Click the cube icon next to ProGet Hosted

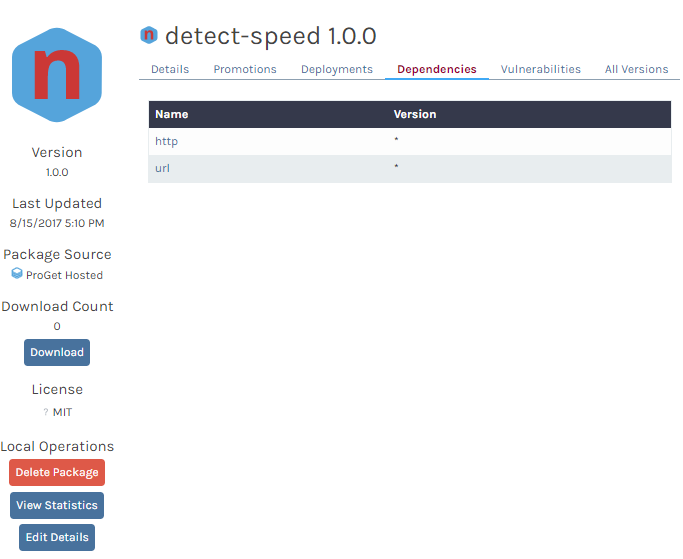click(x=17, y=273)
